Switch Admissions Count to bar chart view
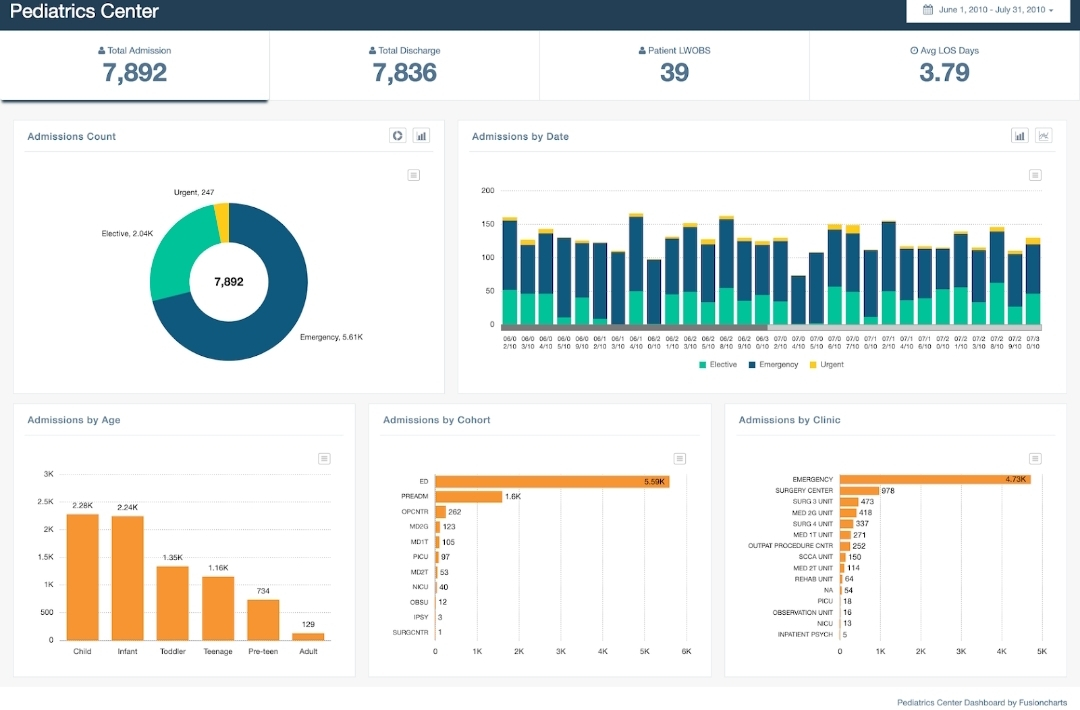Image resolution: width=1080 pixels, height=710 pixels. [421, 136]
